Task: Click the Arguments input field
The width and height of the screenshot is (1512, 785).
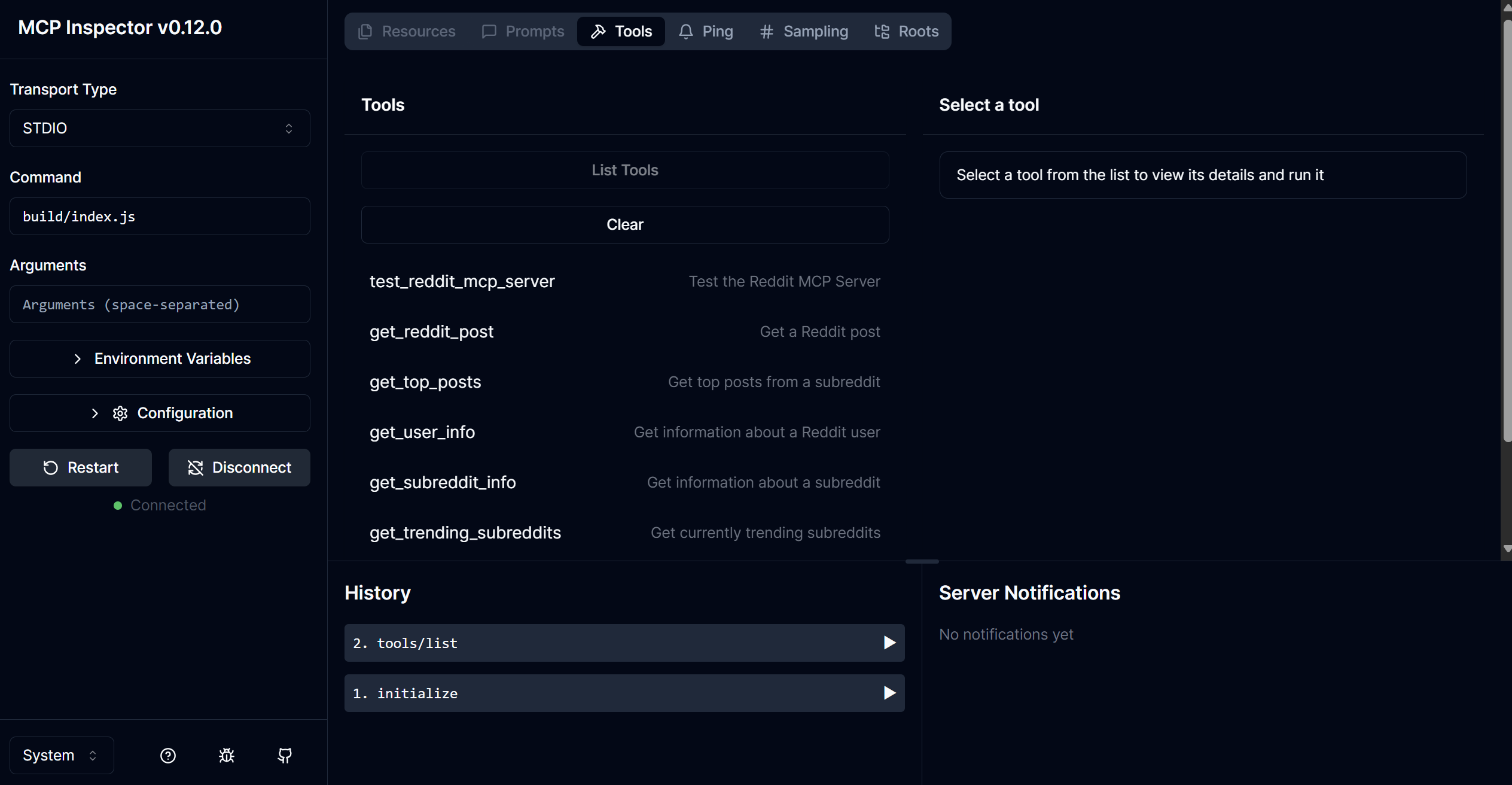Action: (x=160, y=305)
